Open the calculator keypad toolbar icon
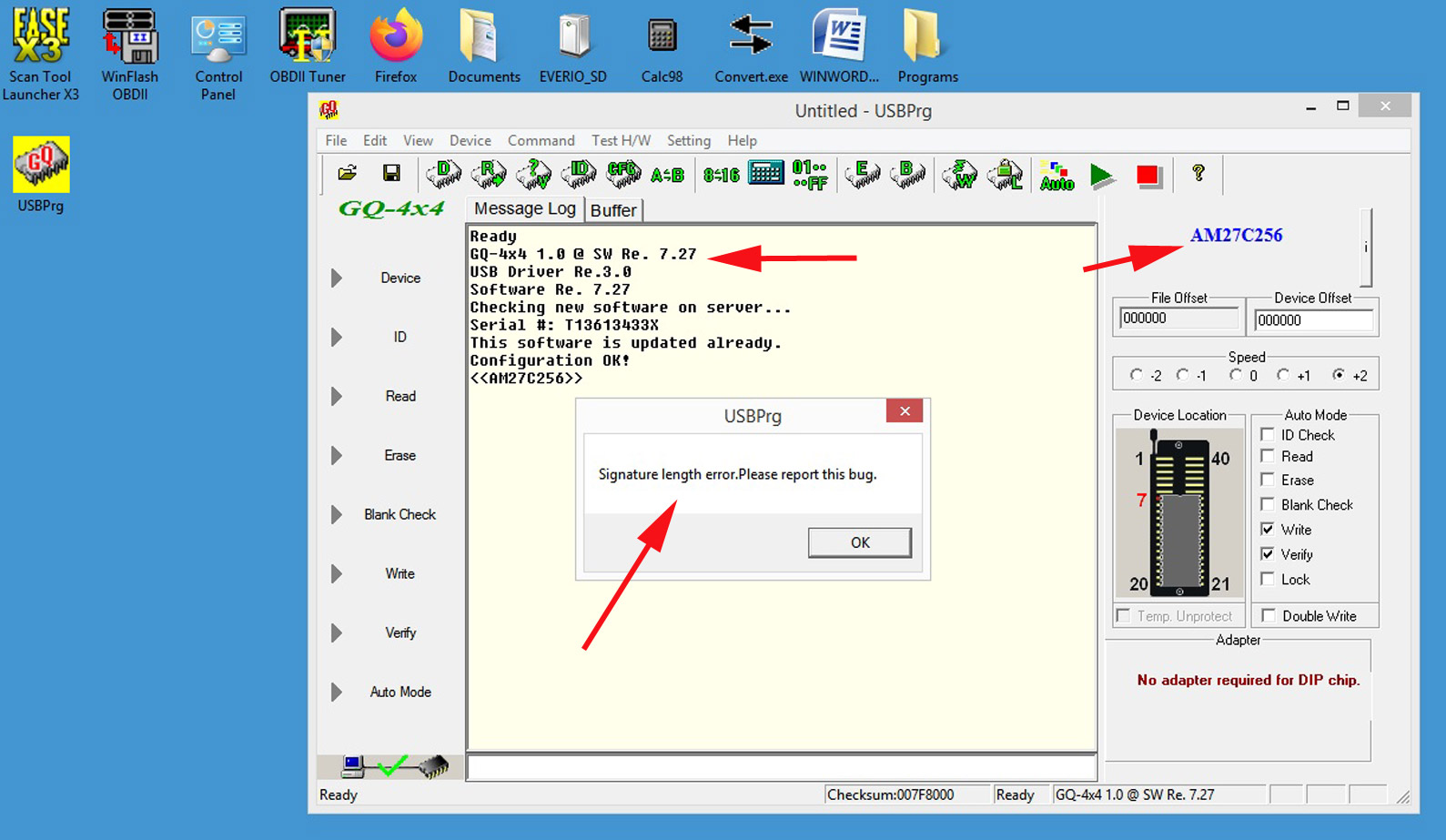 [765, 172]
